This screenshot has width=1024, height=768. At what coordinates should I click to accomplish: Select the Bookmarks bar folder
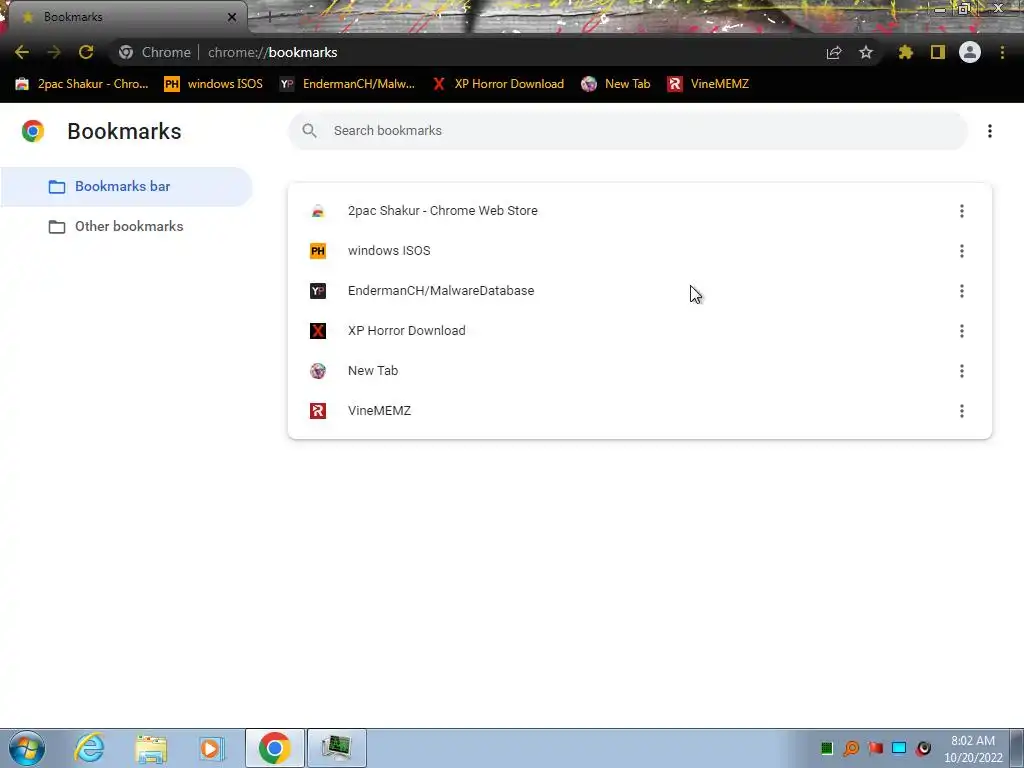[126, 187]
